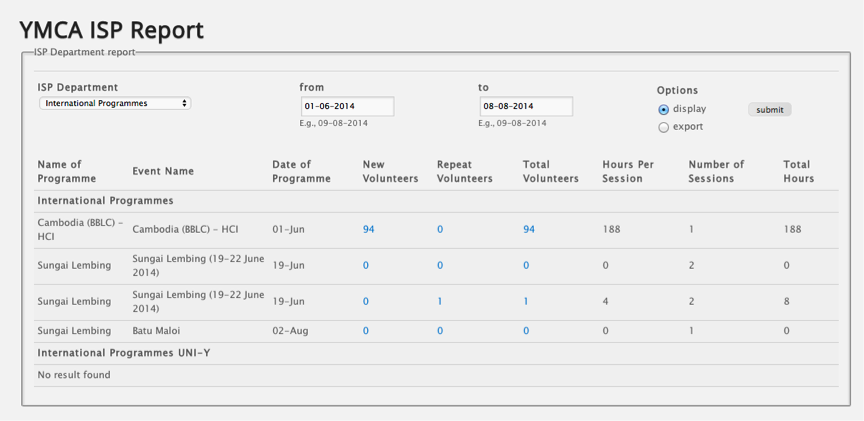Click the International Programmes UNI-Y group row
Screen dimensions: 864x421
(436, 353)
